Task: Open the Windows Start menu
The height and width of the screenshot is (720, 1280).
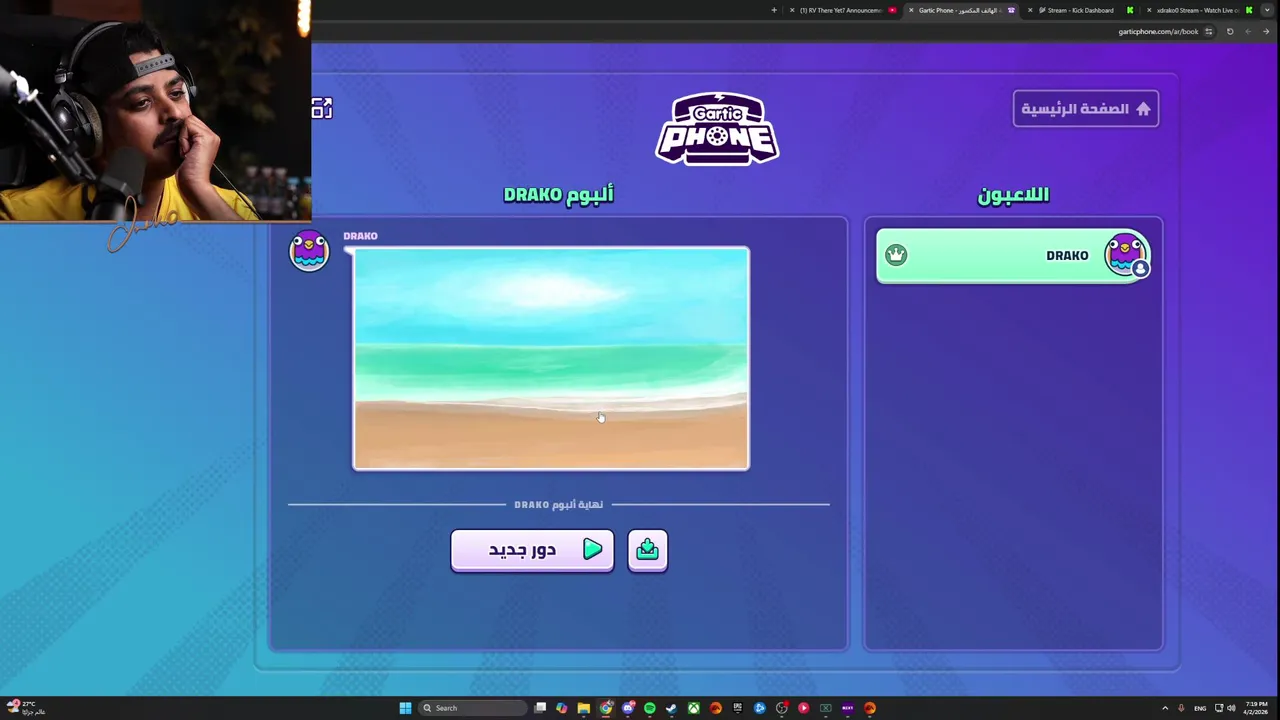Action: pyautogui.click(x=405, y=708)
